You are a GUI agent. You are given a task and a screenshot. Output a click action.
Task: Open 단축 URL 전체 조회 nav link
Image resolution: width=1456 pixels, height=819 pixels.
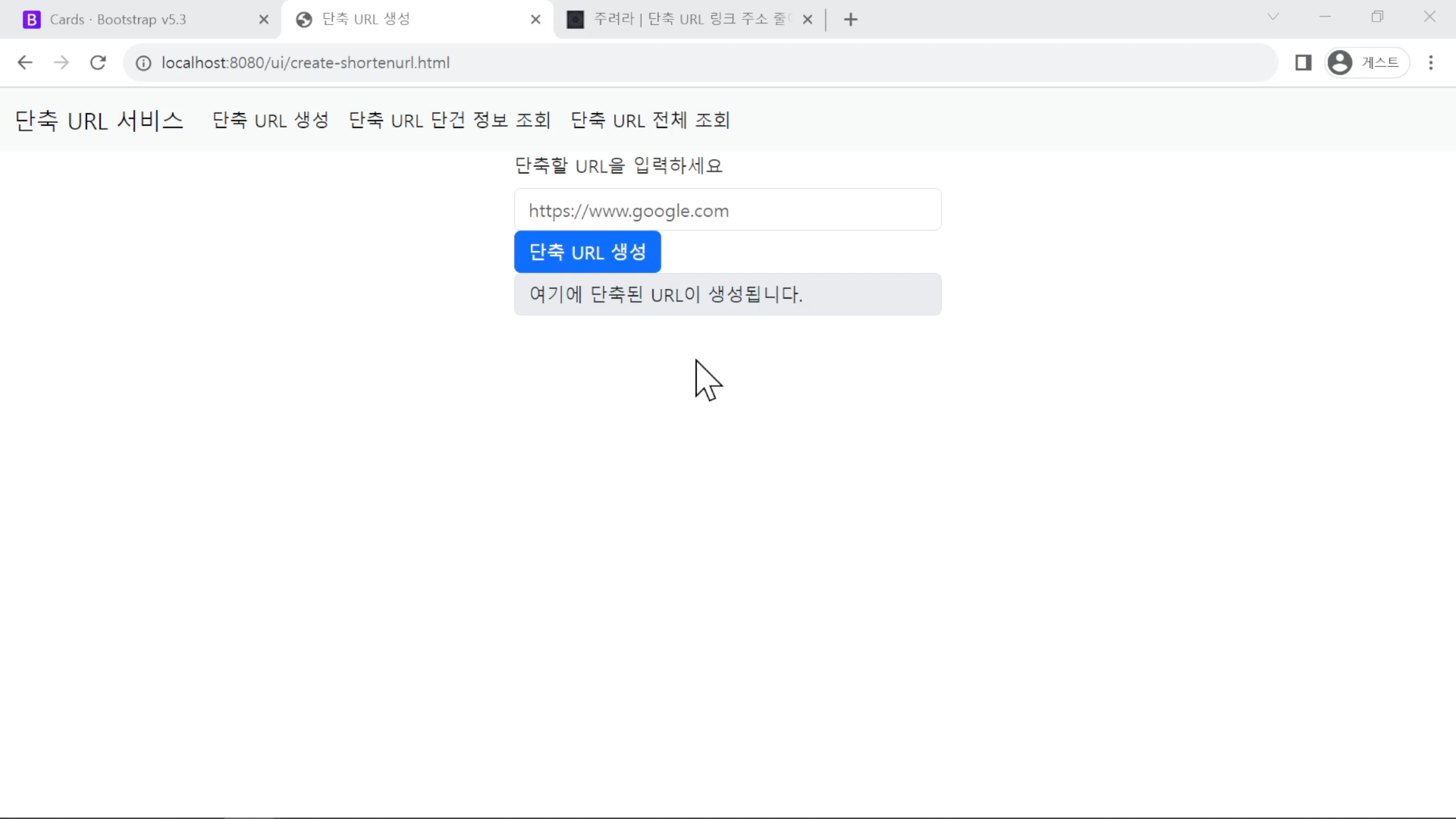pos(651,121)
